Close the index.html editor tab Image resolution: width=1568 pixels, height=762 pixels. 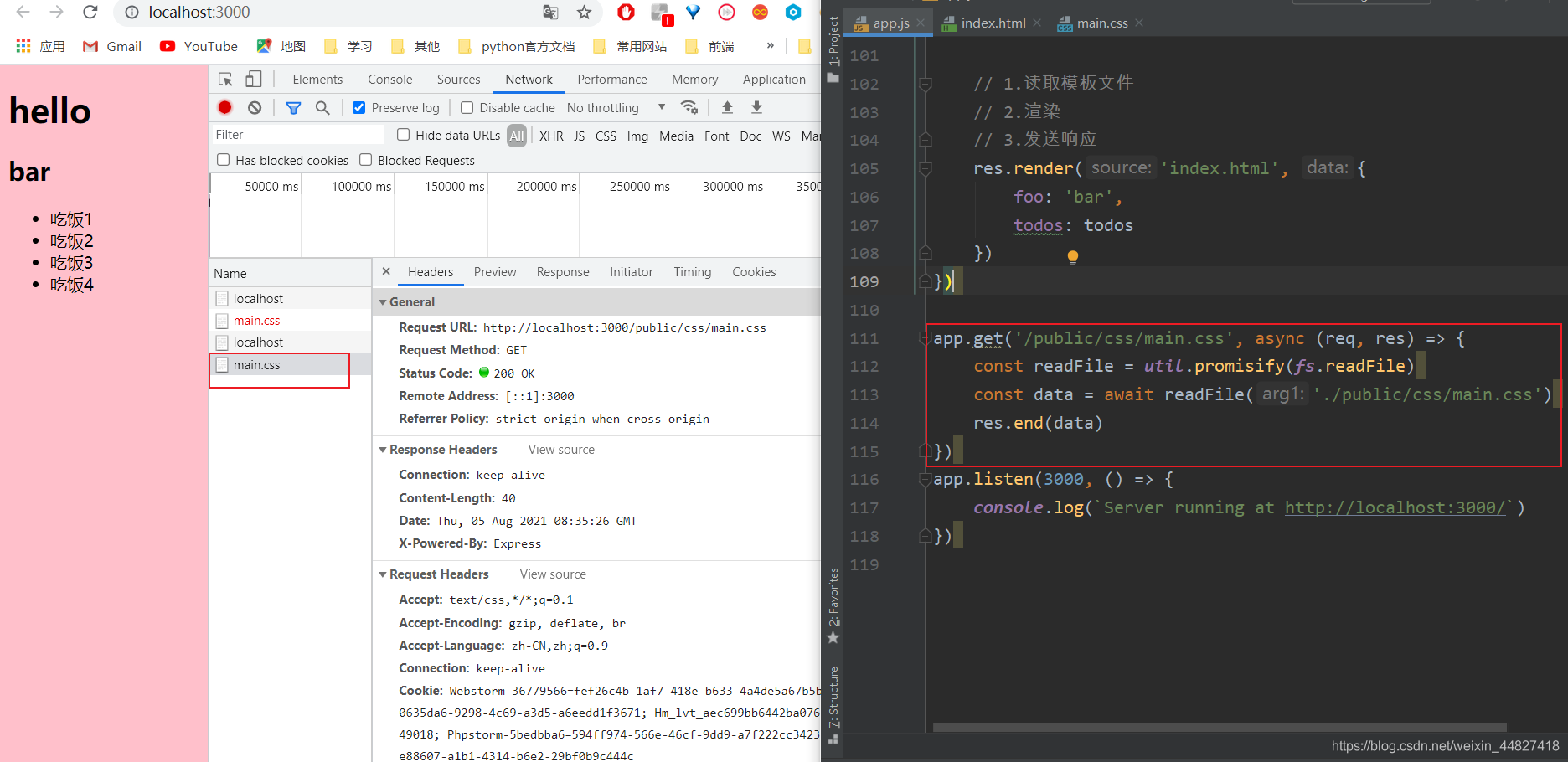[x=1037, y=23]
